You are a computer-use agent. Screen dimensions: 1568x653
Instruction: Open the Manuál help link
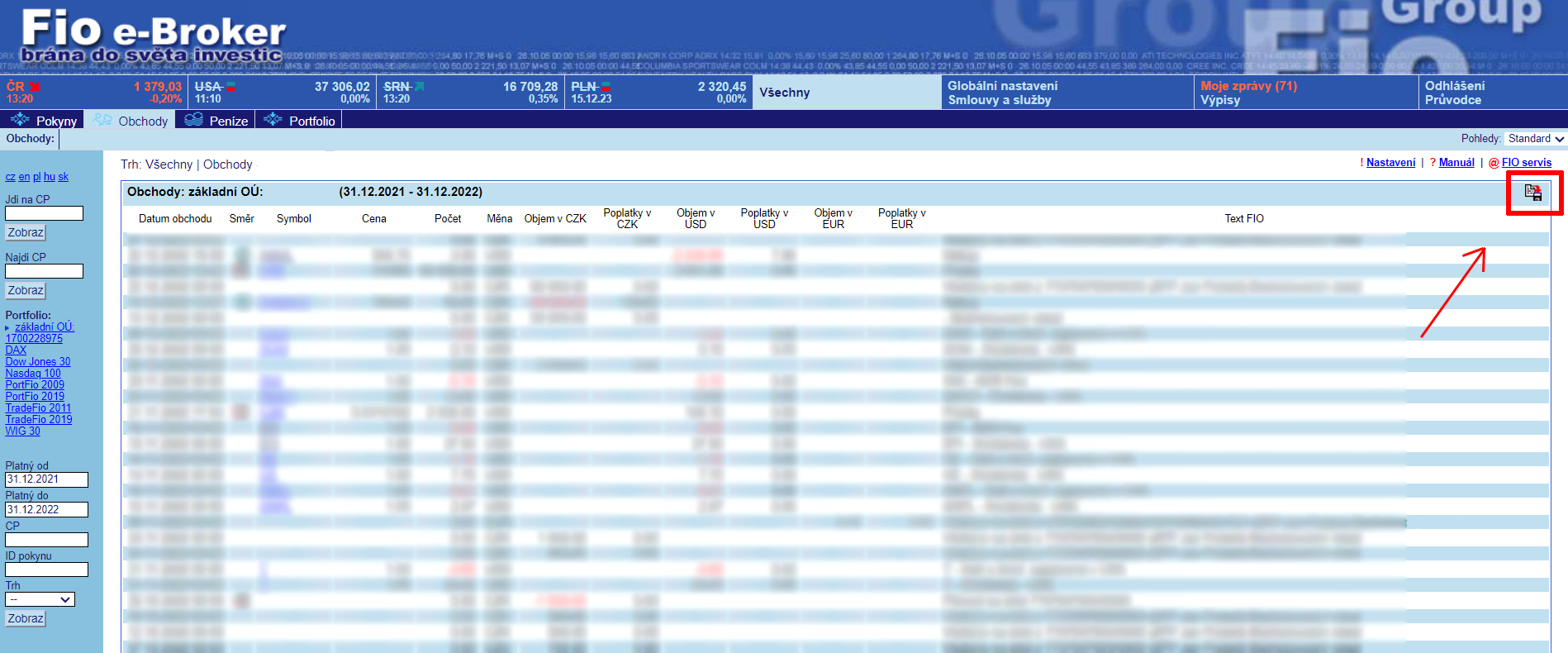tap(1456, 163)
